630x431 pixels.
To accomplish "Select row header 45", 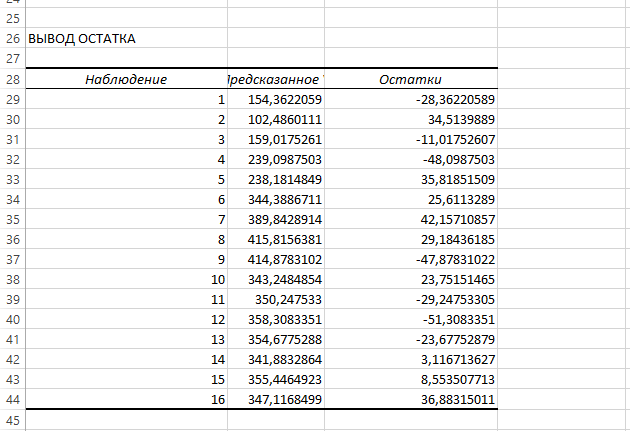I will click(12, 420).
